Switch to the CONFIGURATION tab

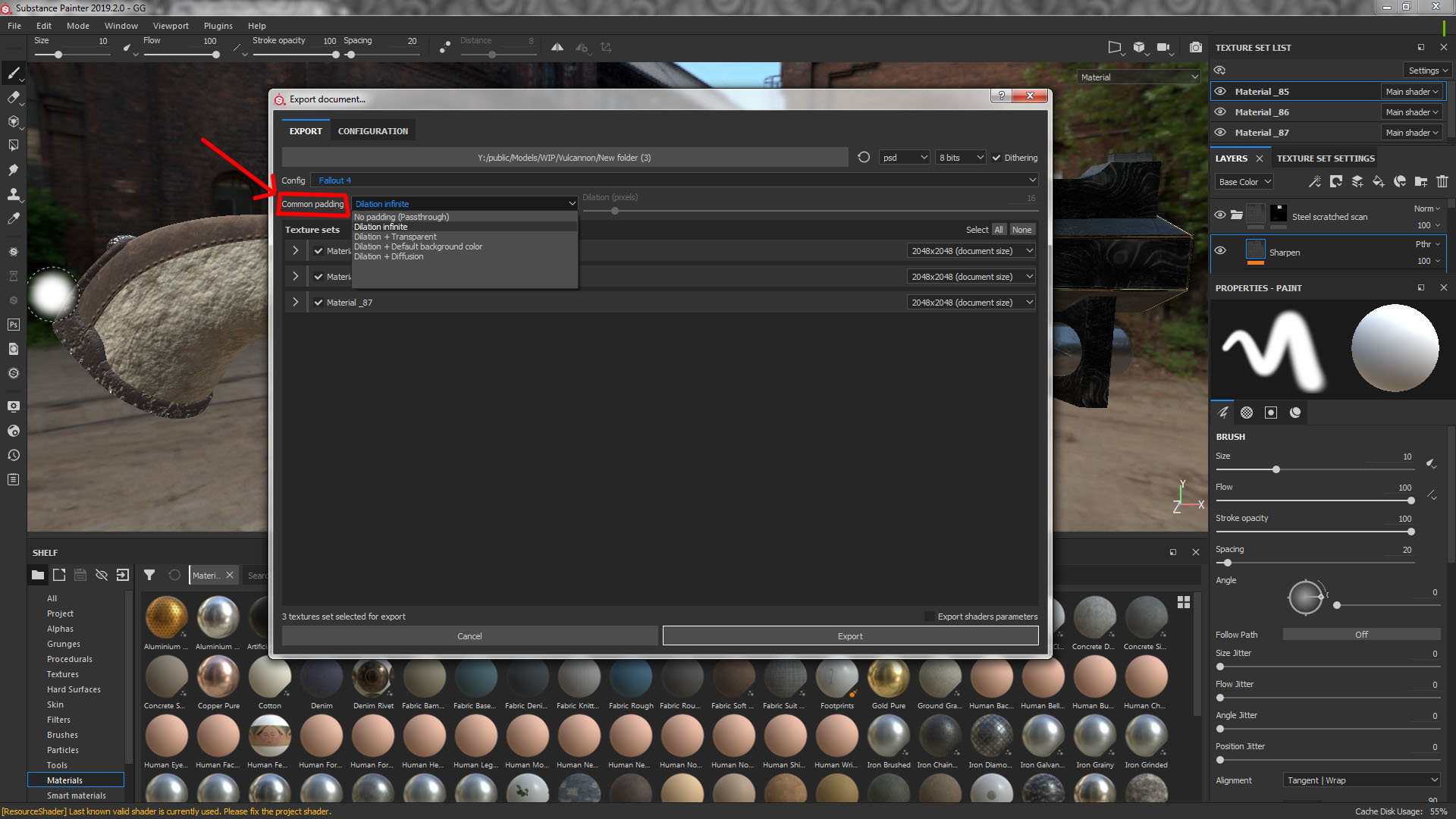click(373, 131)
